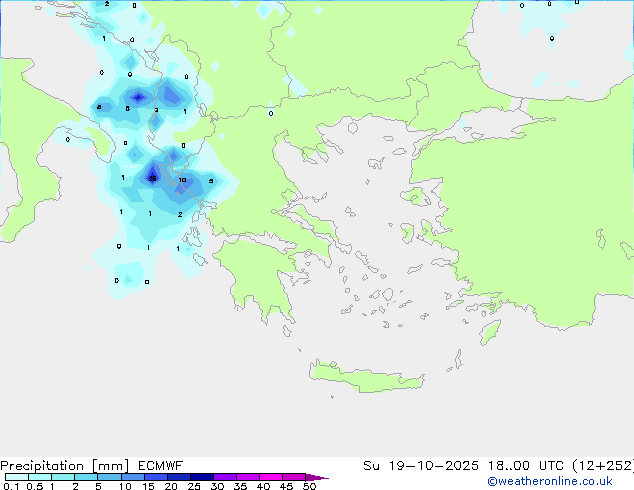
Task: Click the 2–5 mm legend color swatch
Action: pos(86,477)
